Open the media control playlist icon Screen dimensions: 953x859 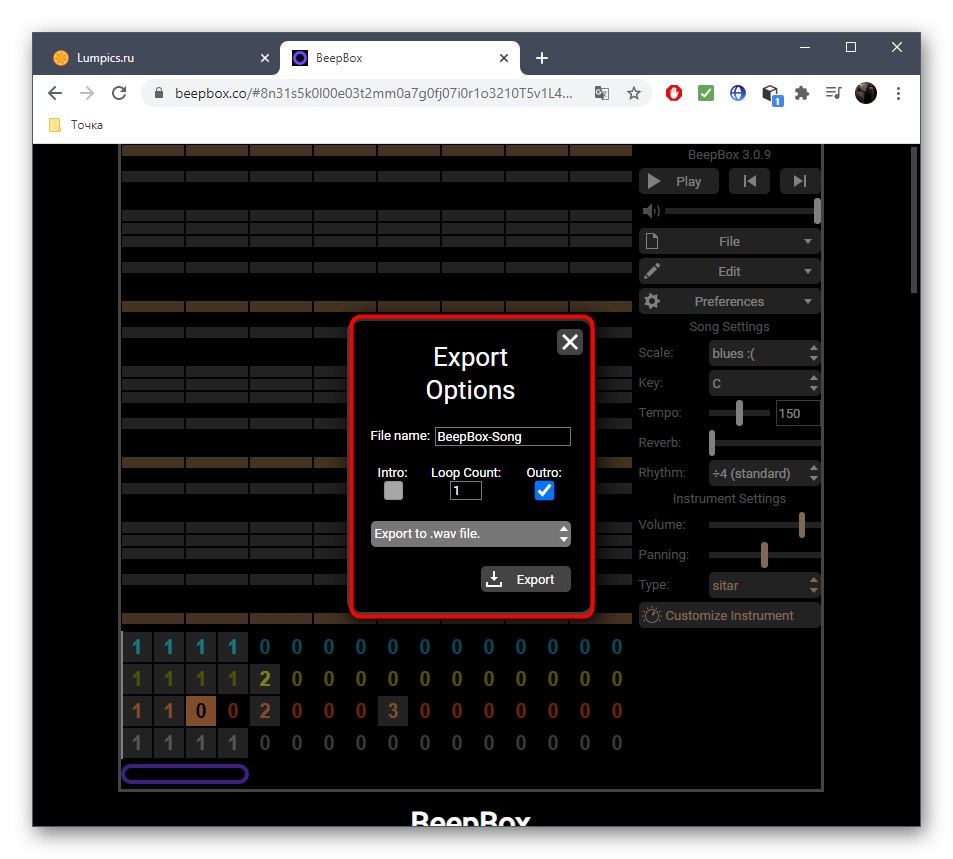click(x=833, y=93)
